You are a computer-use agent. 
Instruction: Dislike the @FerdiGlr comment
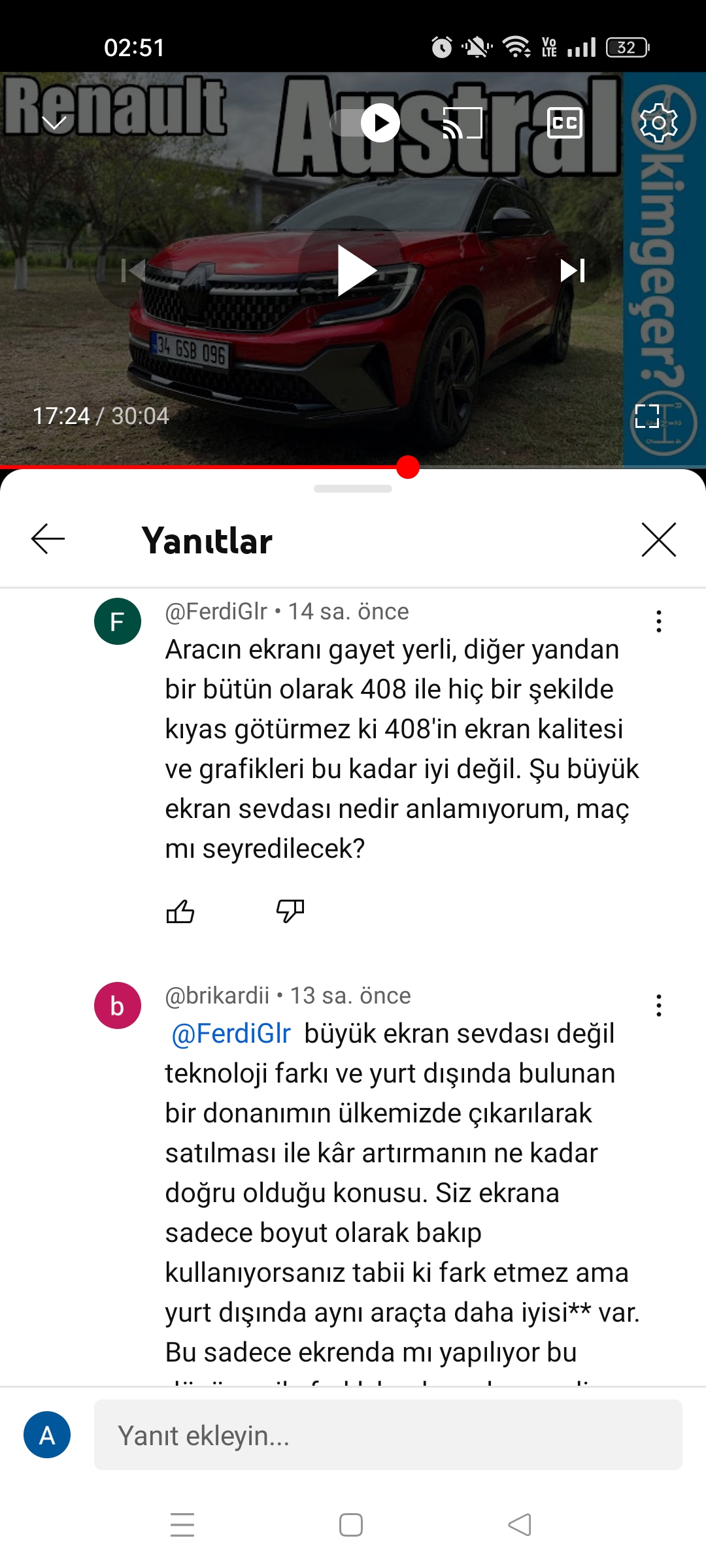290,911
